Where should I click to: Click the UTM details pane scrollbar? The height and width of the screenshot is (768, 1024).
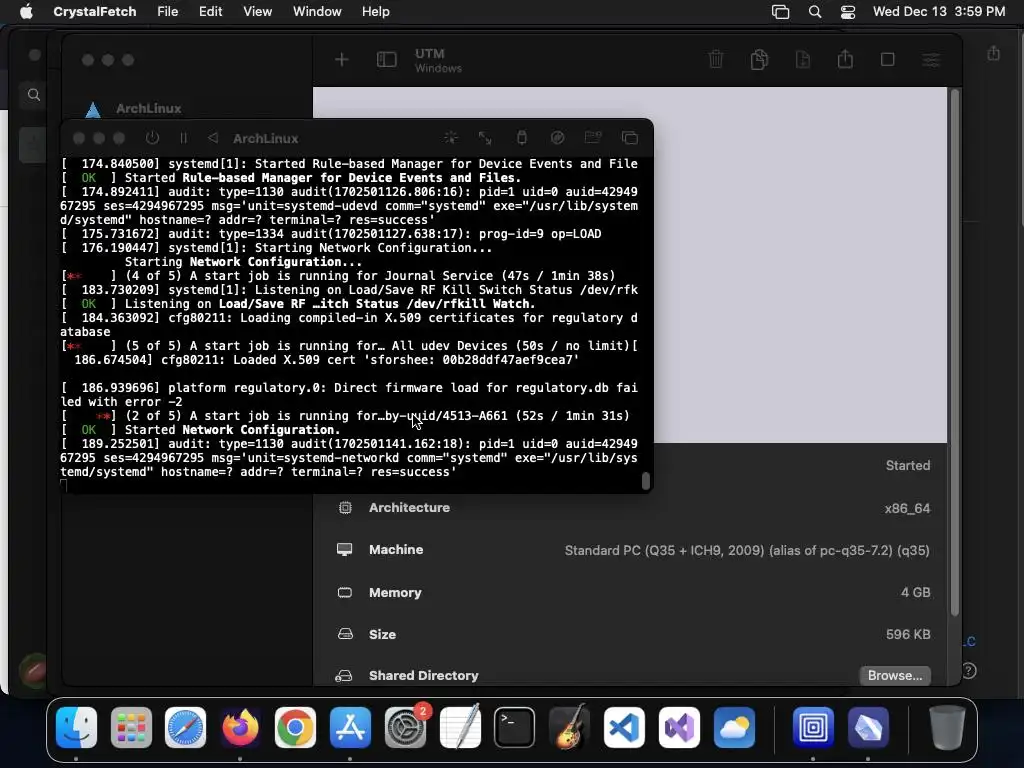coord(955,353)
